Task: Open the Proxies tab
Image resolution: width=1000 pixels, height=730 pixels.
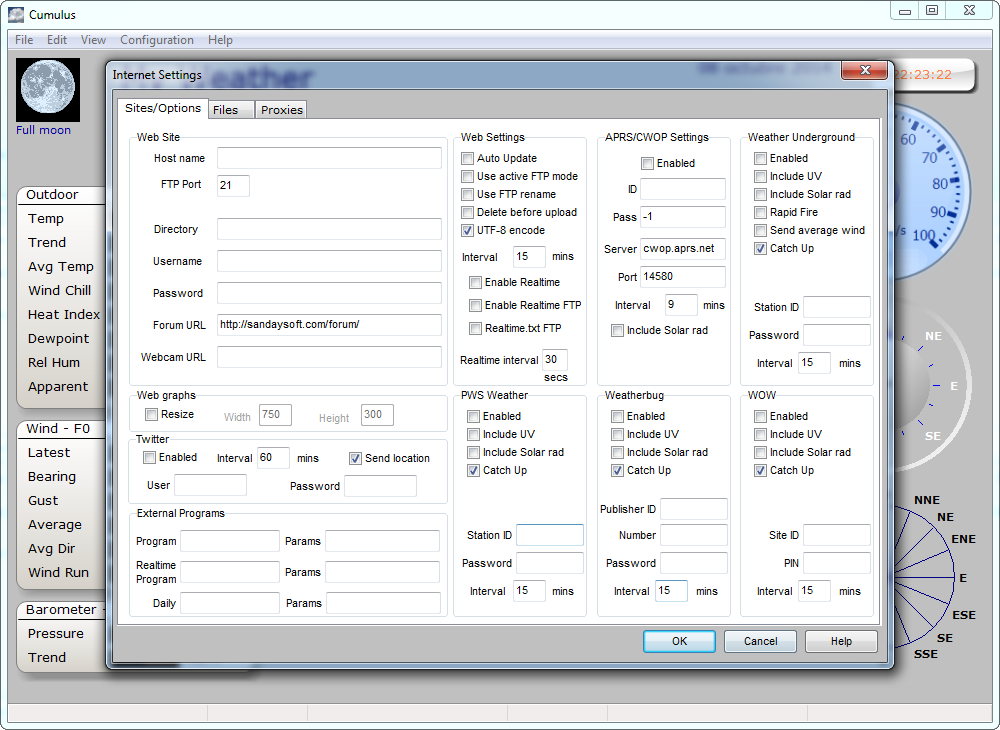Action: (281, 110)
